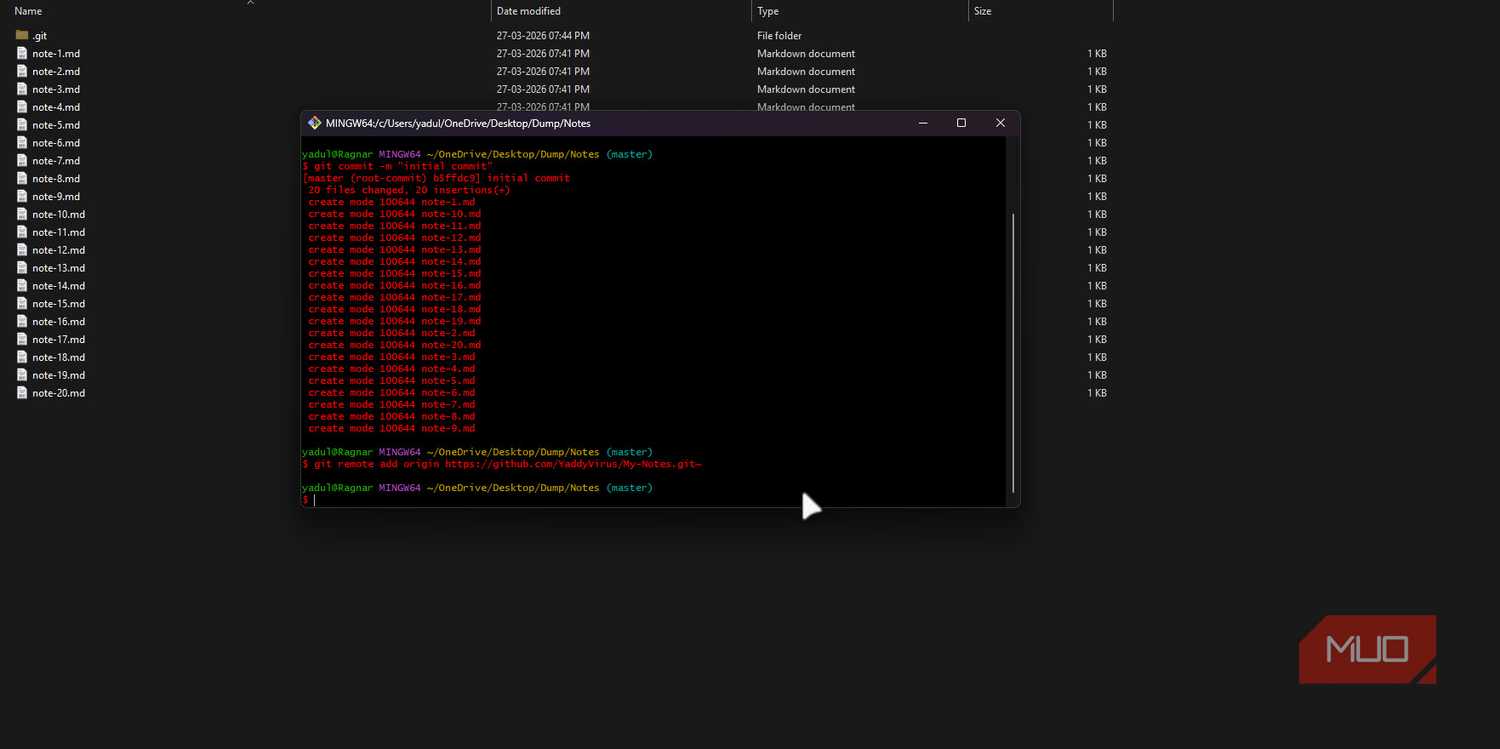
Task: Click the terminal vertical scrollbar
Action: point(1013,352)
